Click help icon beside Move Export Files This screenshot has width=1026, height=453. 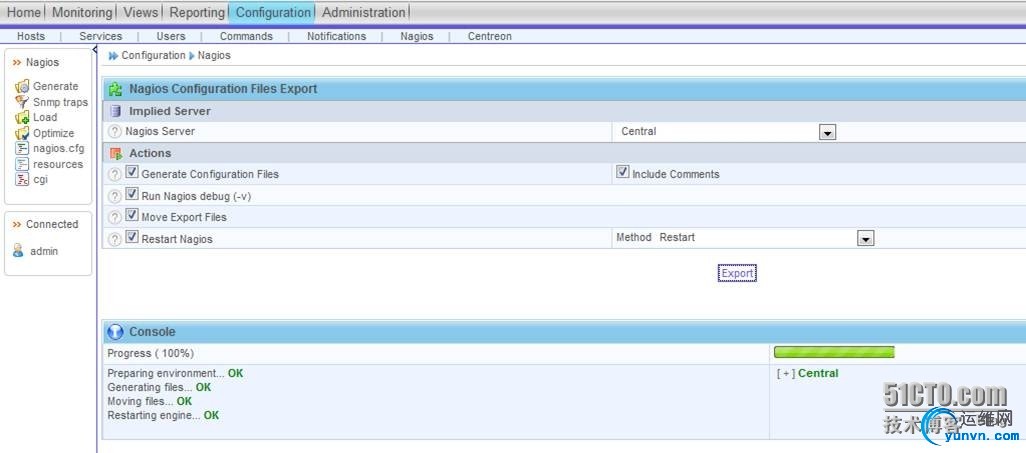(115, 217)
